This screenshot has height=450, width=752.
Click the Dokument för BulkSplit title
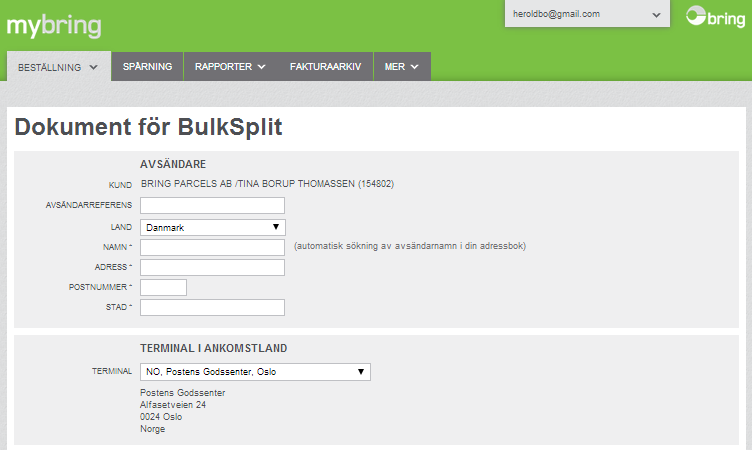149,127
